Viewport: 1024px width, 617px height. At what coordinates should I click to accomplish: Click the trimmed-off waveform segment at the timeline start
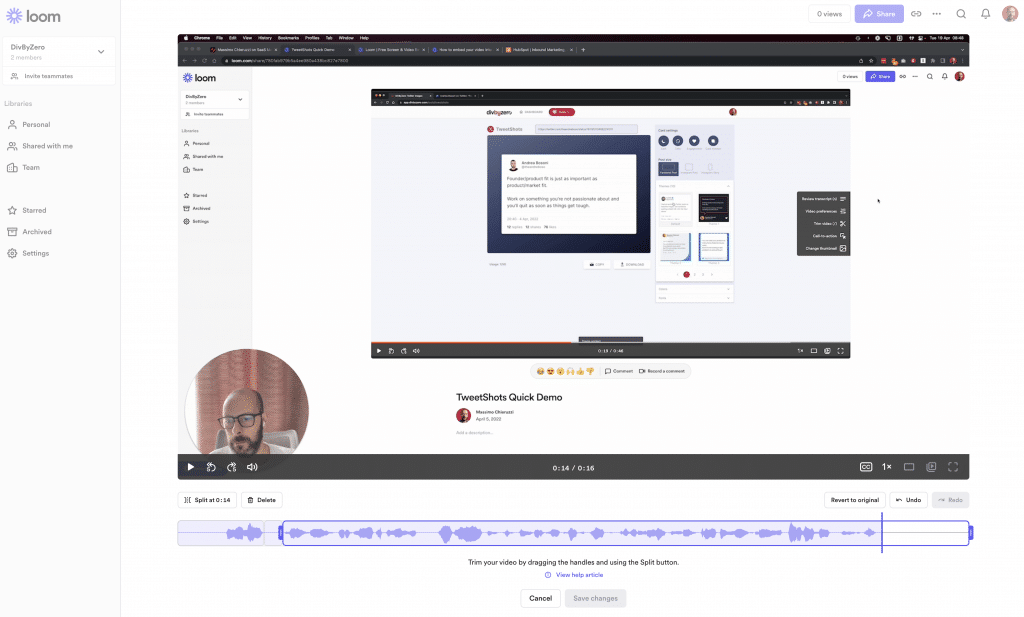click(x=221, y=533)
